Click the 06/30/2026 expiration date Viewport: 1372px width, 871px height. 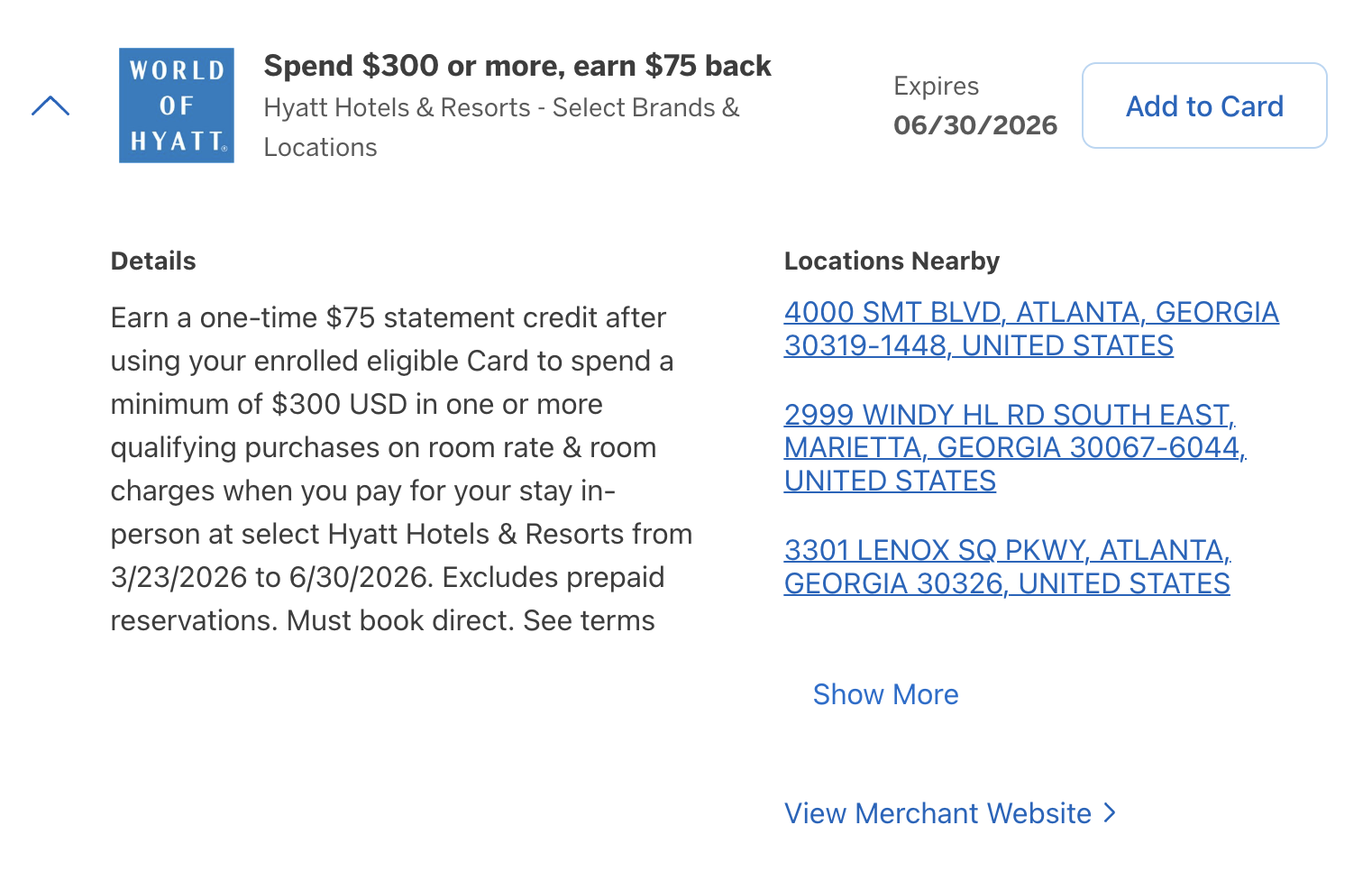pyautogui.click(x=974, y=125)
